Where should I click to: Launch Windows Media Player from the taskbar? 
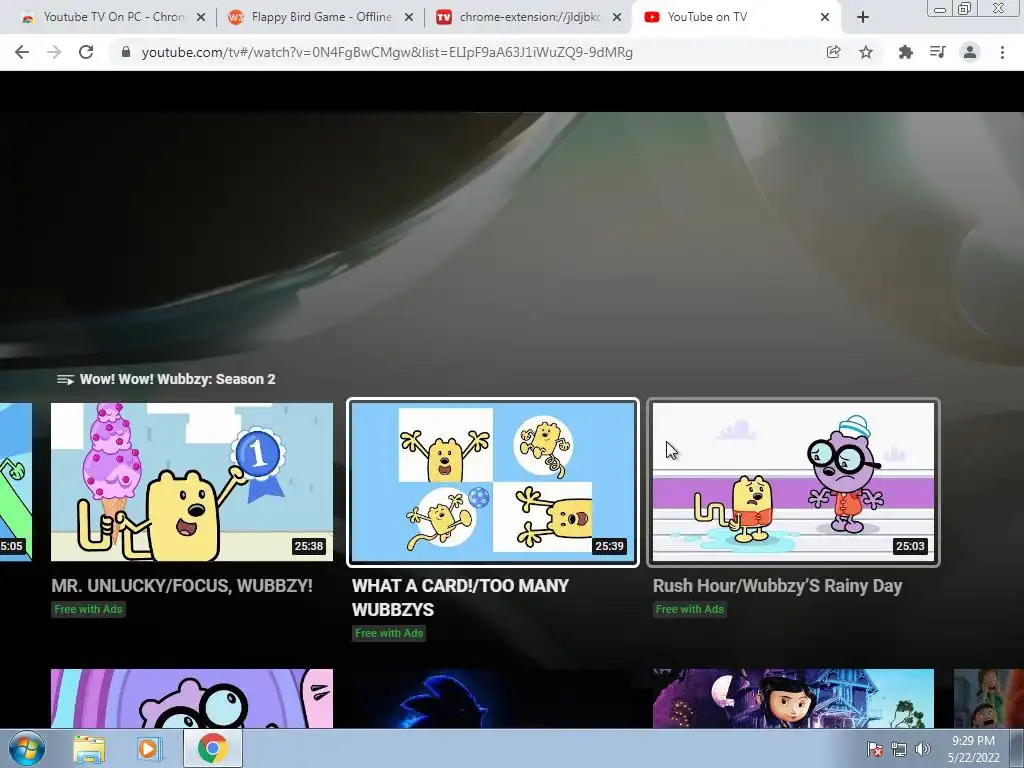point(149,749)
